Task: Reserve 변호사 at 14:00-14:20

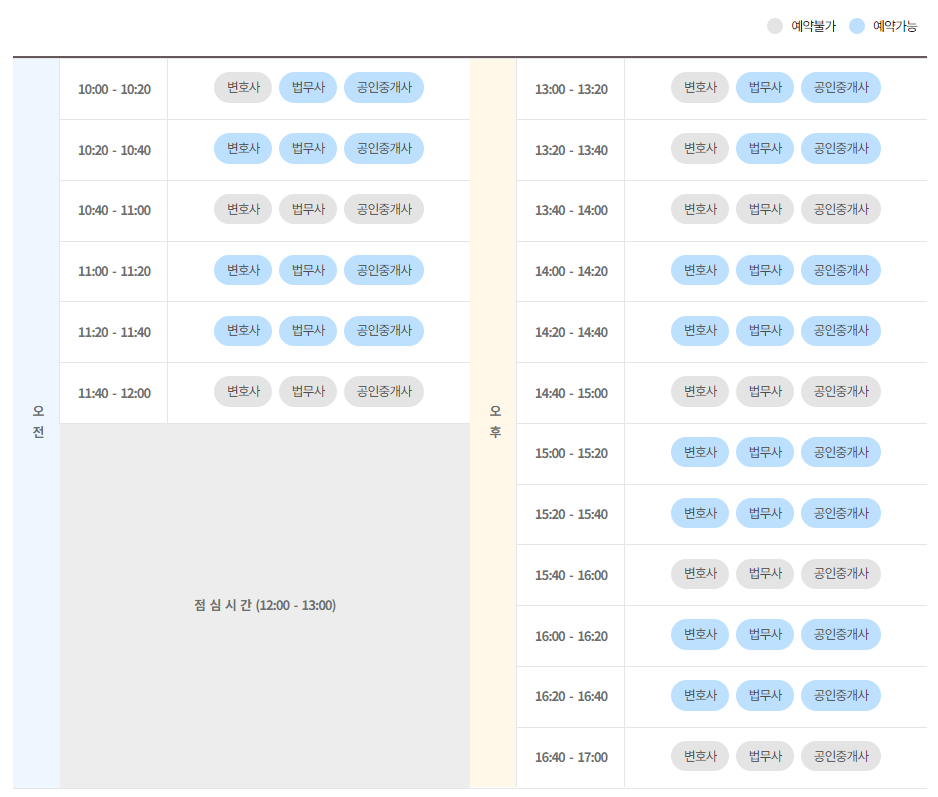Action: pos(700,269)
